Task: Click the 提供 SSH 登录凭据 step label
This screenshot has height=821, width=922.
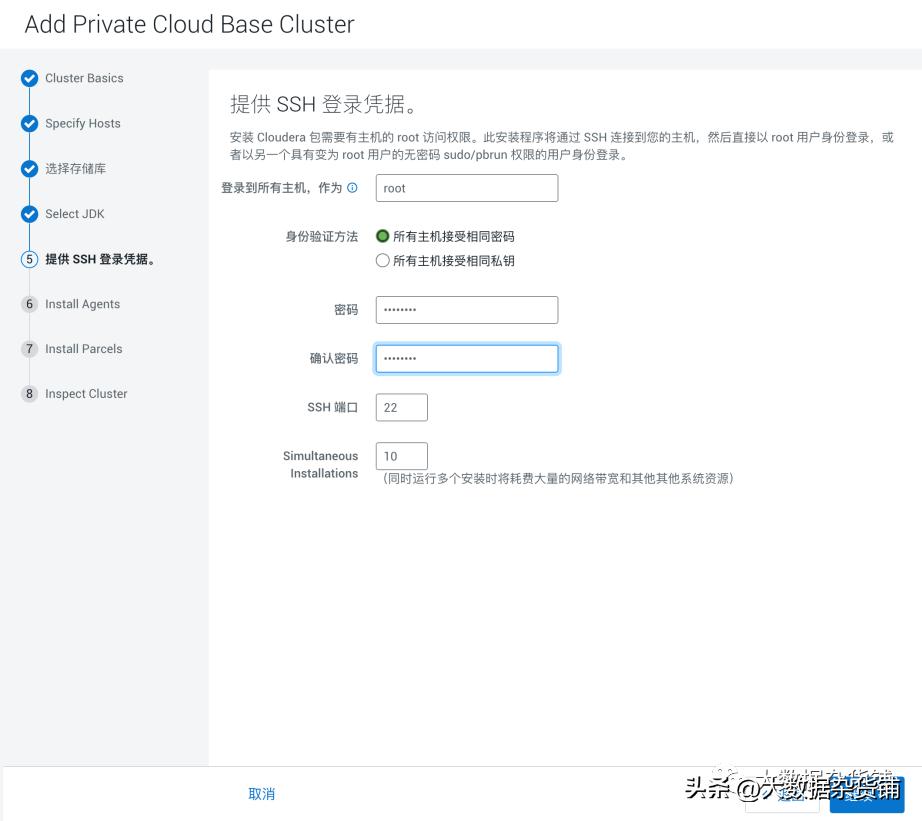Action: click(90, 259)
